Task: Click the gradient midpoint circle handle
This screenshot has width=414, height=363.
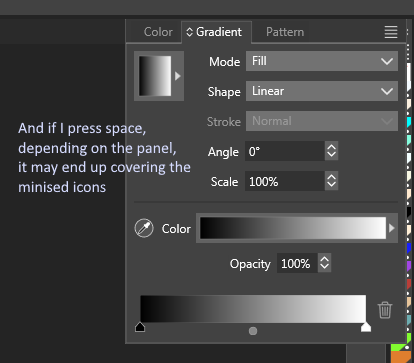Action: point(253,331)
